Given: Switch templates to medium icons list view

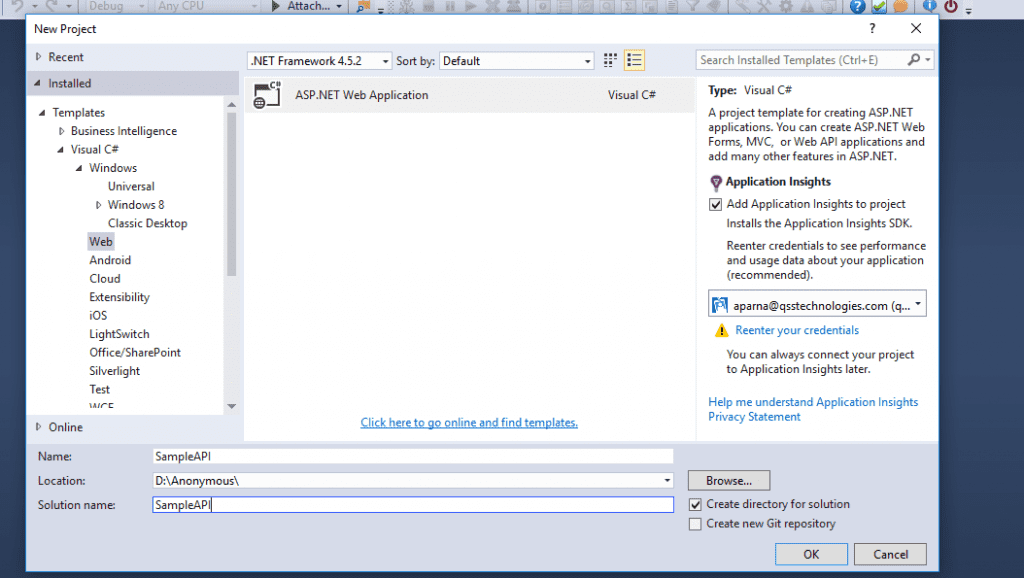Looking at the screenshot, I should pos(634,61).
